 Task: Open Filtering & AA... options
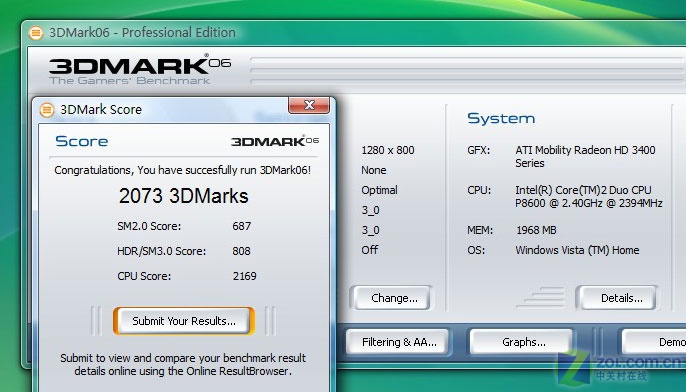[398, 342]
